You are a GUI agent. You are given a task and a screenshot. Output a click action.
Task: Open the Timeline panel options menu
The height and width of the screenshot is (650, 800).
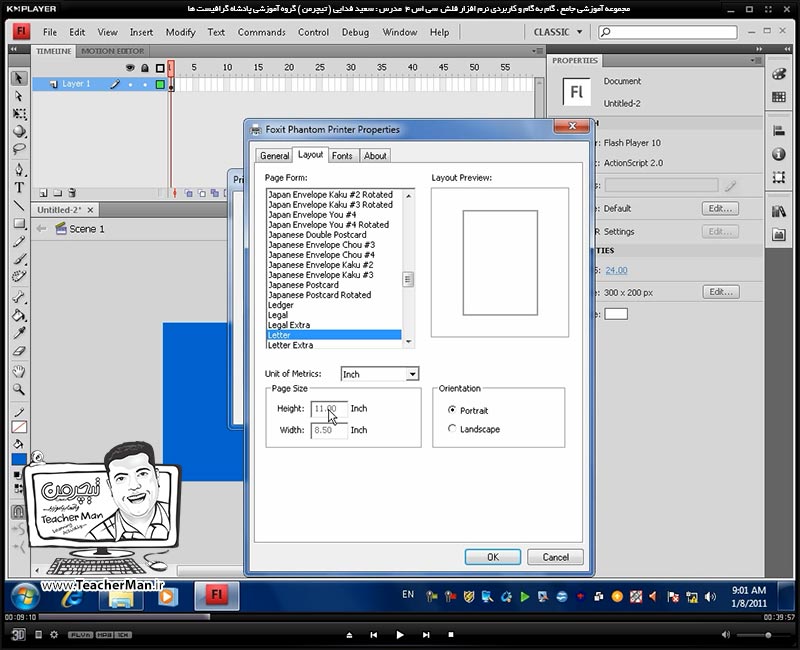pos(537,51)
